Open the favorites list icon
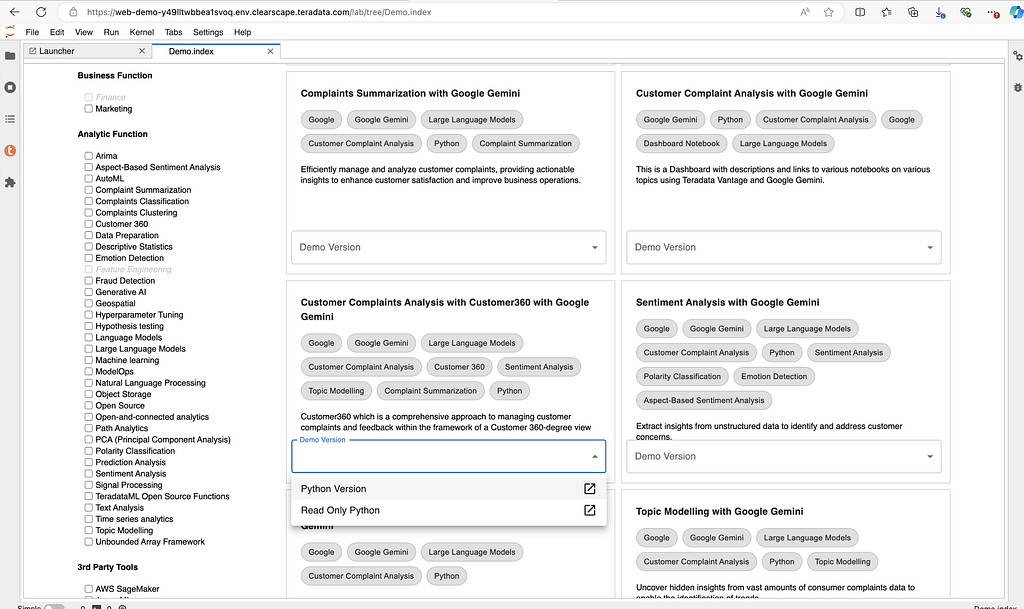This screenshot has width=1024, height=609. [886, 12]
